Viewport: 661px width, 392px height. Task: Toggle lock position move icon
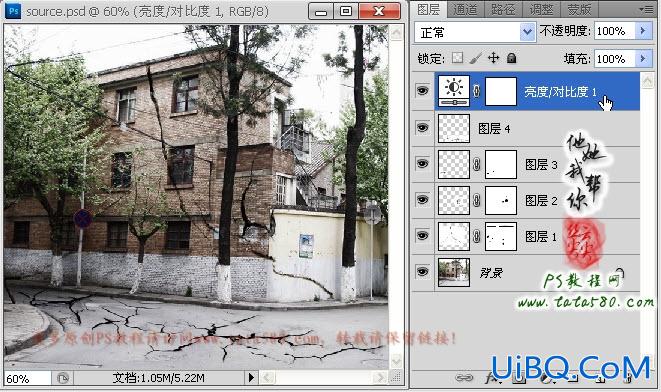pos(493,58)
